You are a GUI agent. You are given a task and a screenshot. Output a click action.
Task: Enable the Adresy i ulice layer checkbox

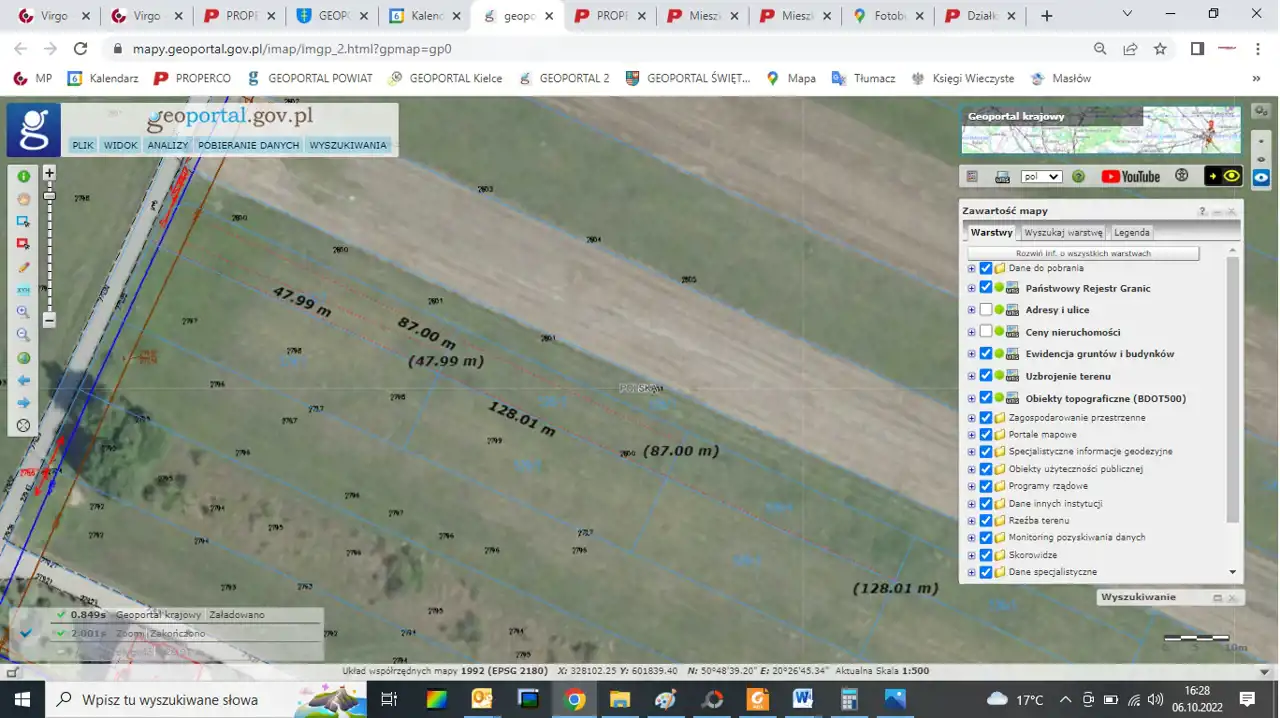tap(986, 310)
